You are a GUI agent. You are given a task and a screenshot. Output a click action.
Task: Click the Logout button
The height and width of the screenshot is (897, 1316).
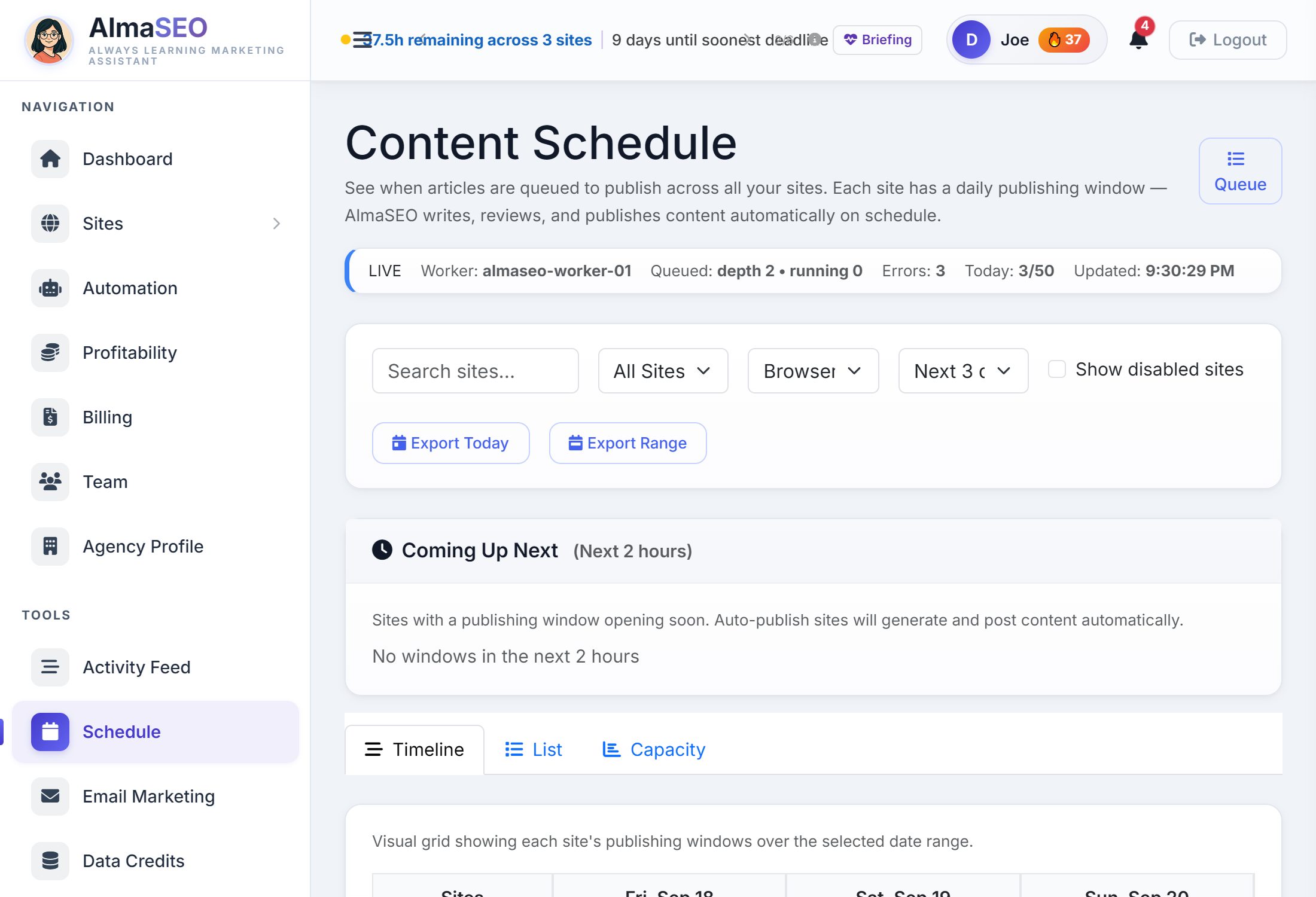click(x=1227, y=39)
